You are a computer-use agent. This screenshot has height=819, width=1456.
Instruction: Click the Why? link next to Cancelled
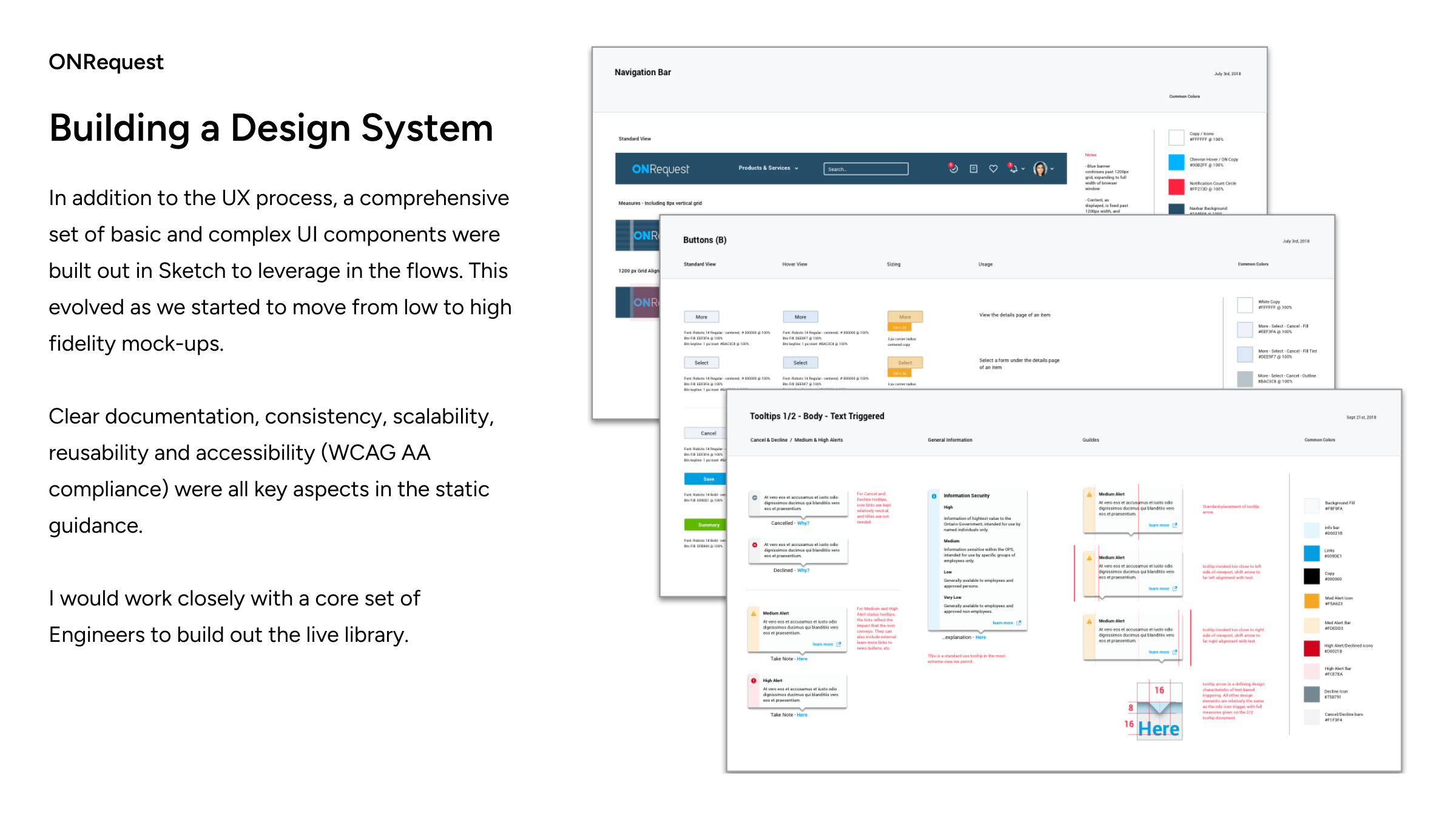(x=803, y=523)
